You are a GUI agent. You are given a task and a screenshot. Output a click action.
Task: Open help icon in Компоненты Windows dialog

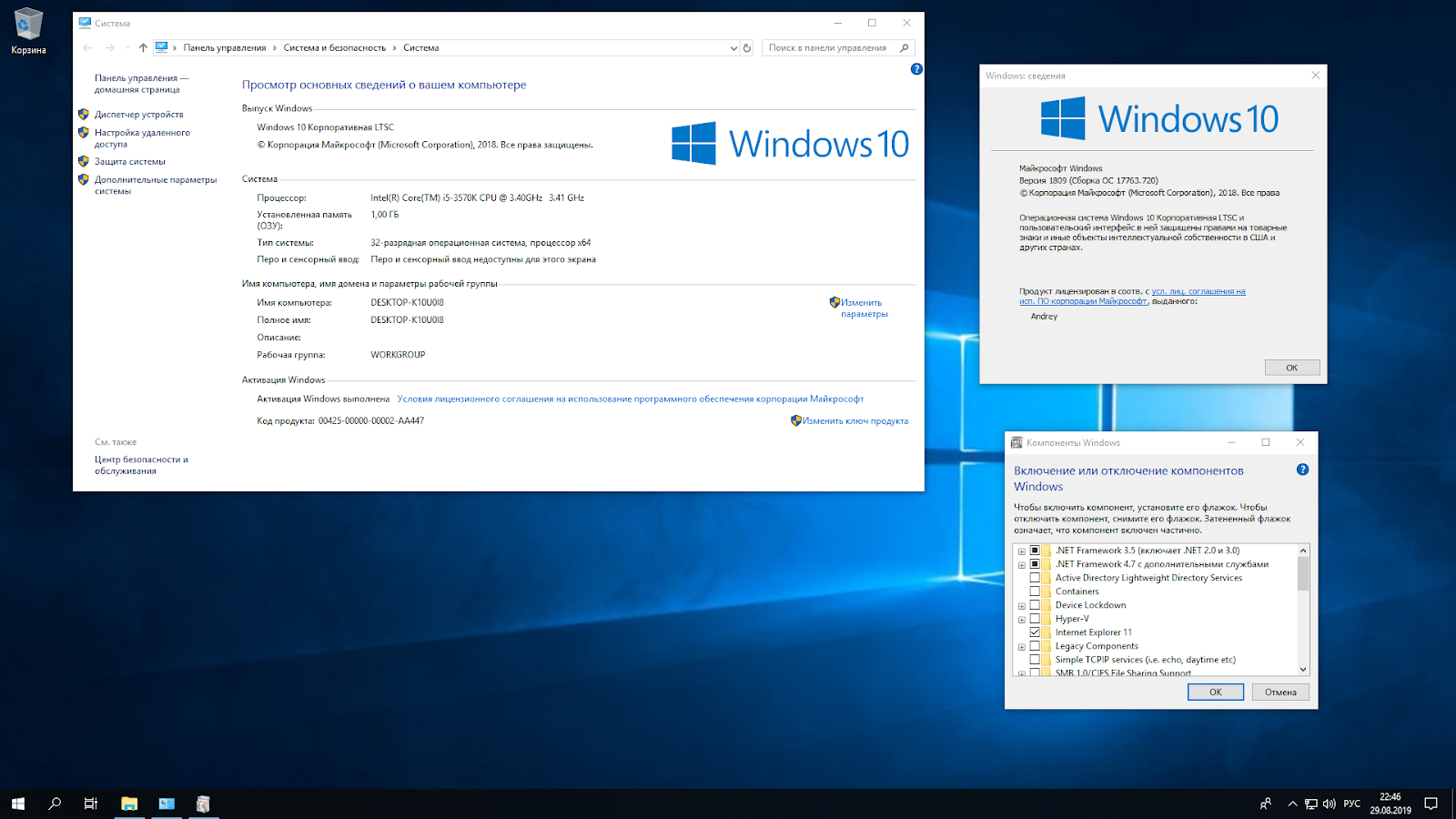tap(1302, 470)
